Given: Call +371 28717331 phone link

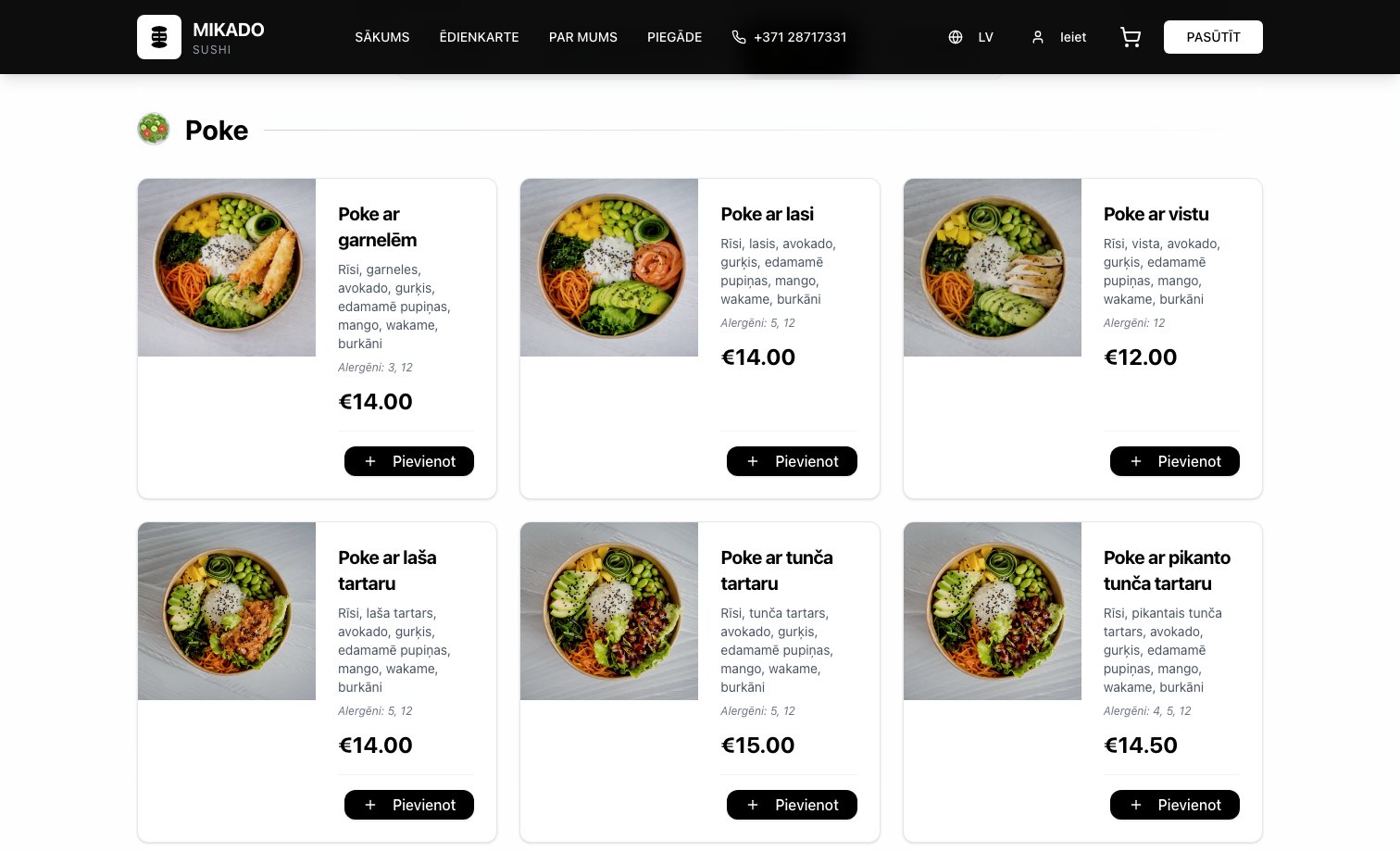Looking at the screenshot, I should pos(800,37).
